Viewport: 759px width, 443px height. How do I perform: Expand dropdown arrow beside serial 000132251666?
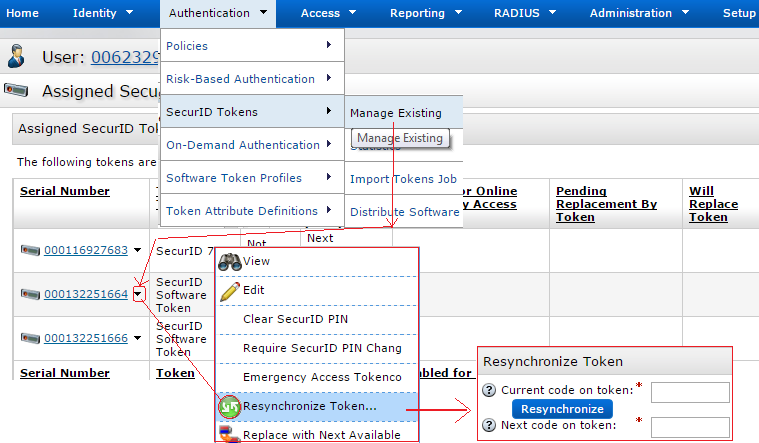point(137,339)
